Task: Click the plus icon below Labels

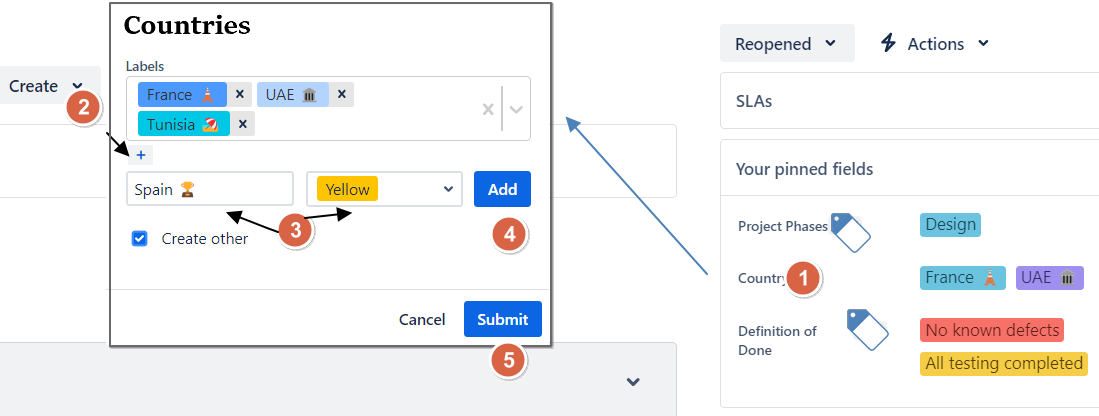Action: click(141, 155)
